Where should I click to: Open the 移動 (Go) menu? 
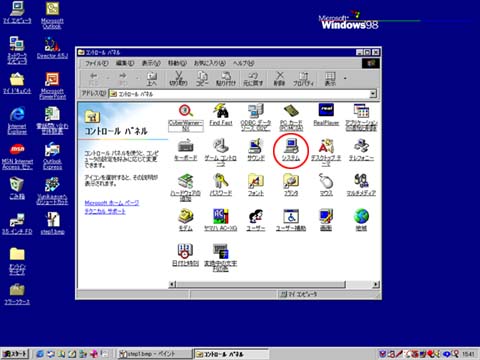[x=177, y=63]
